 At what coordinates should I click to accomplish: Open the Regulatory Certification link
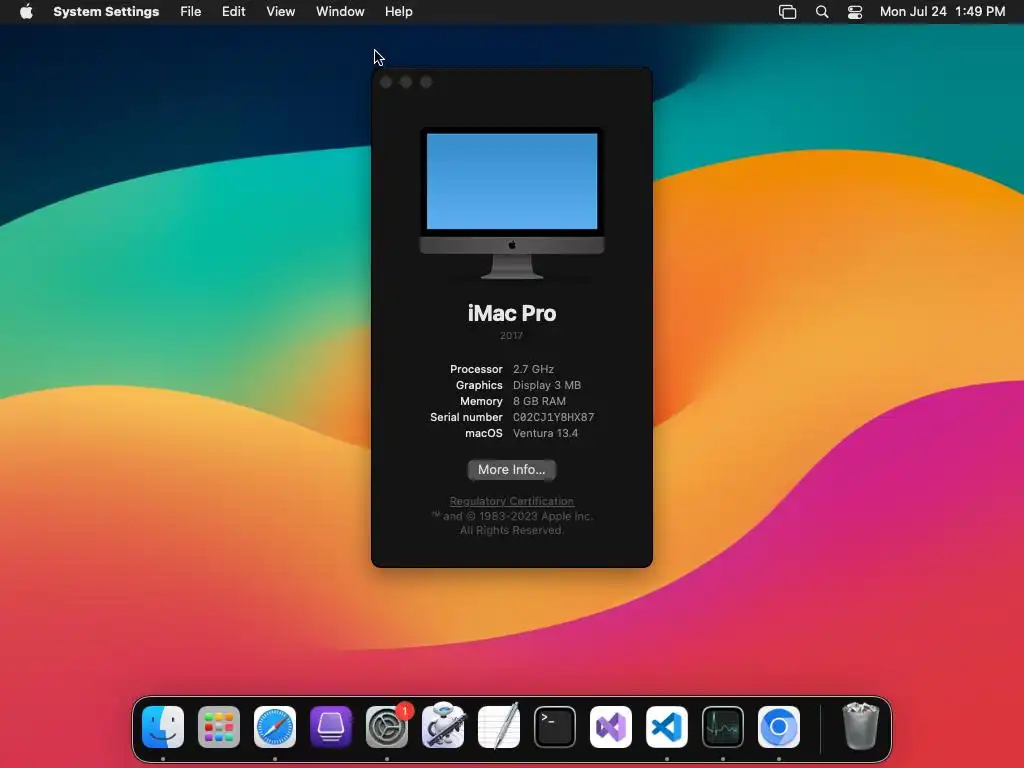(x=511, y=501)
